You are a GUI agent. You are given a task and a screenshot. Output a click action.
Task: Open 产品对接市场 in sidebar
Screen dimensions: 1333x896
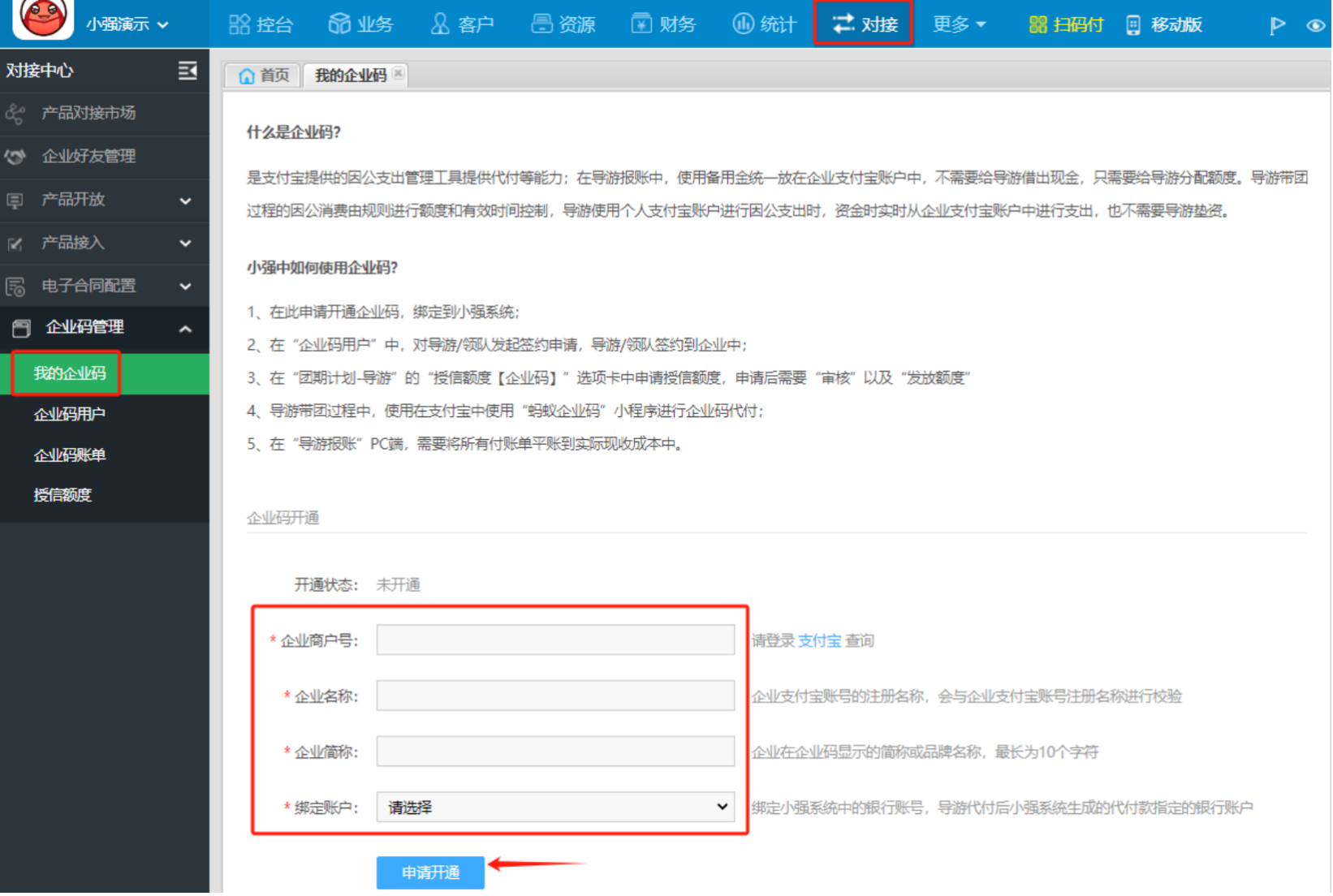tap(104, 113)
